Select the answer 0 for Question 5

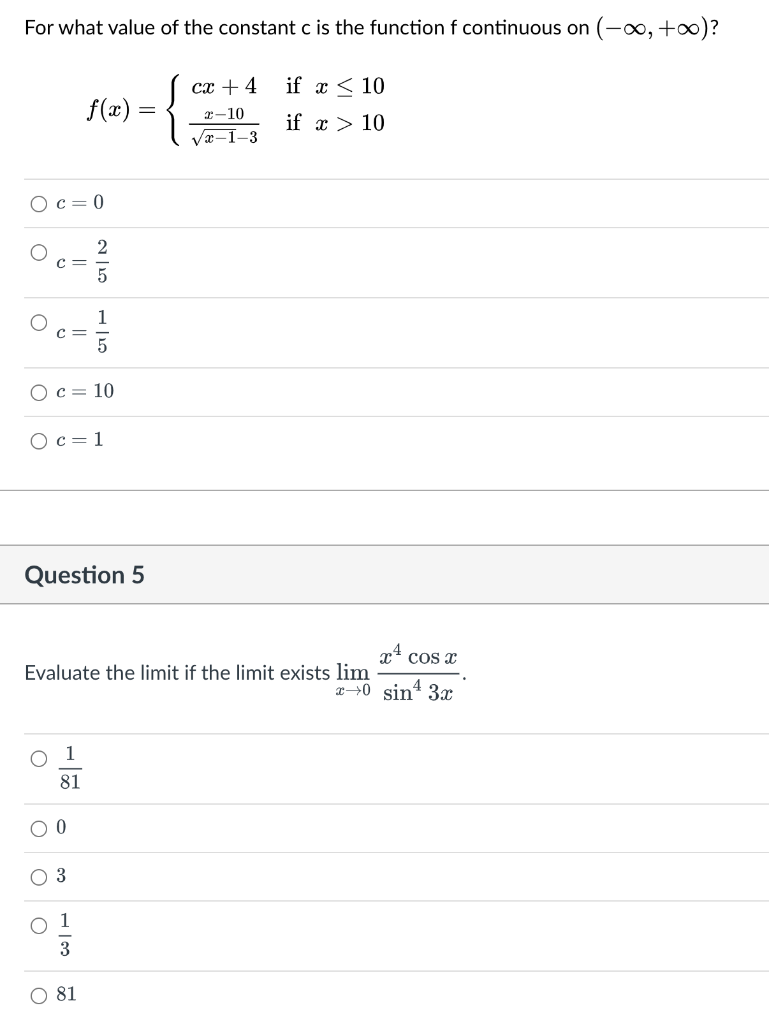coord(36,825)
